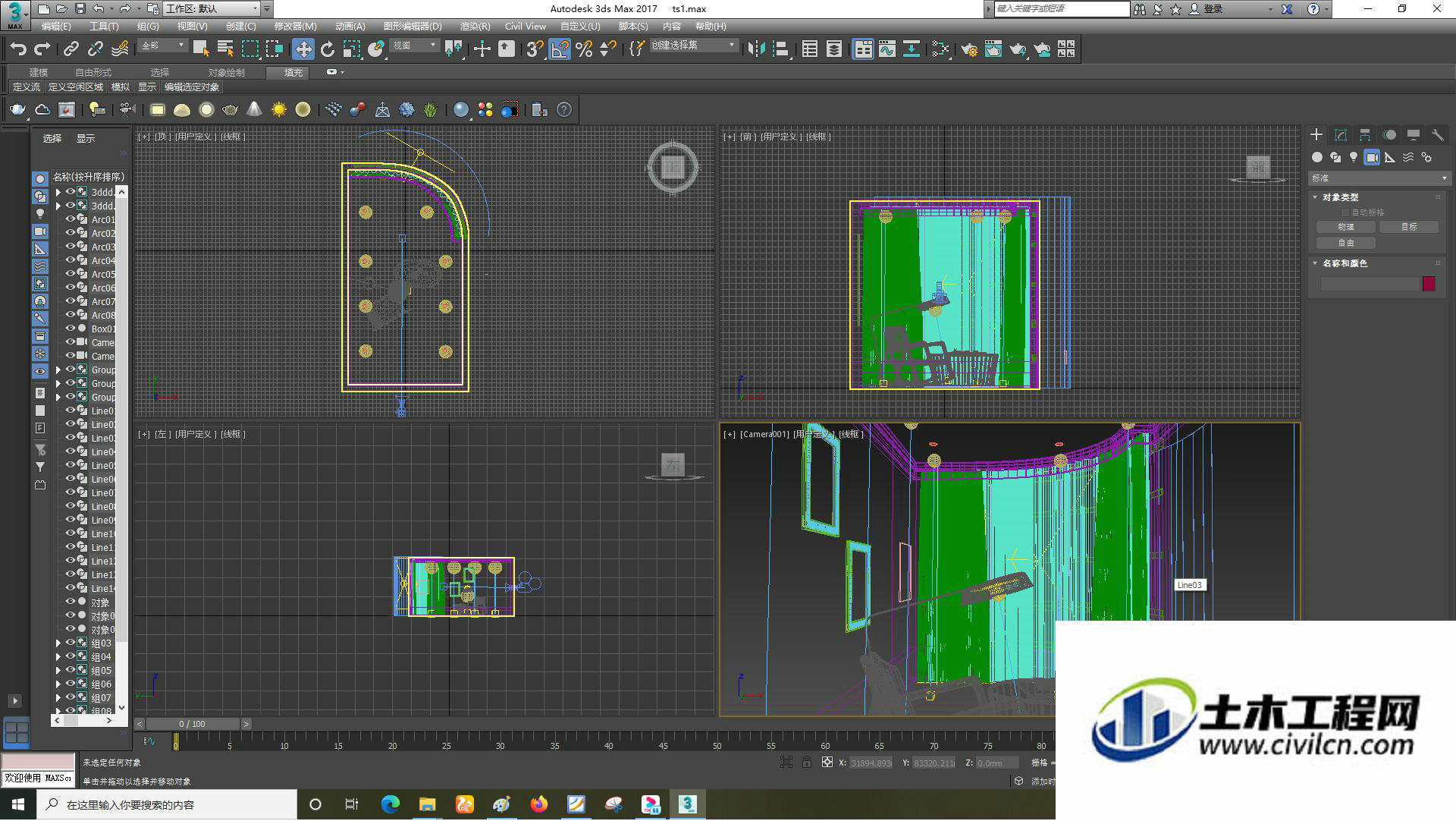Click the Redo arrow in main toolbar
Screen dimensions: 1456x821
(42, 49)
